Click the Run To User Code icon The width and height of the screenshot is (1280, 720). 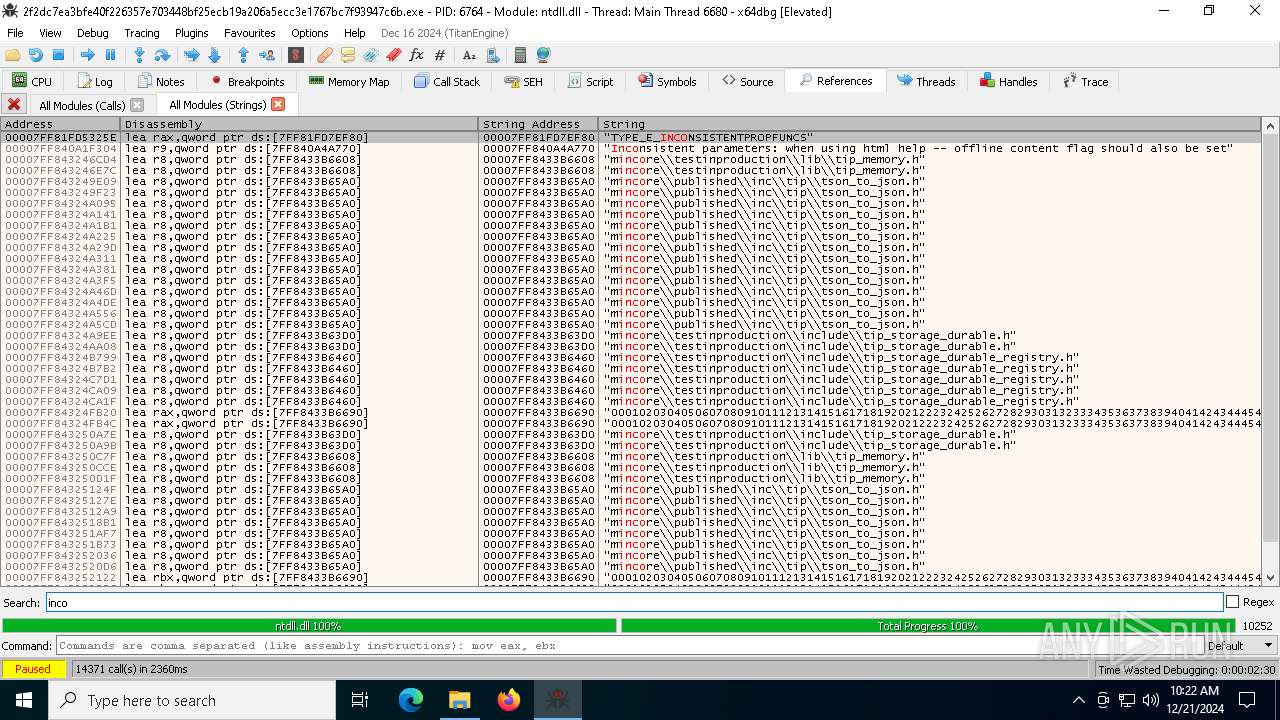(x=266, y=55)
